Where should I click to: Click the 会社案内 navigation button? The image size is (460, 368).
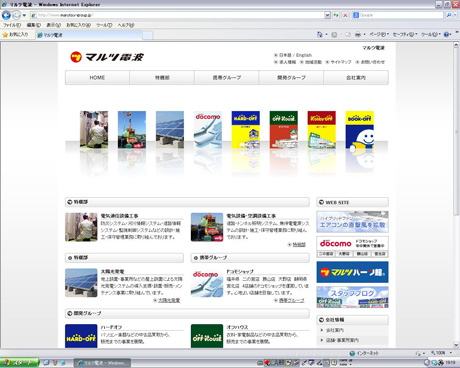[356, 78]
